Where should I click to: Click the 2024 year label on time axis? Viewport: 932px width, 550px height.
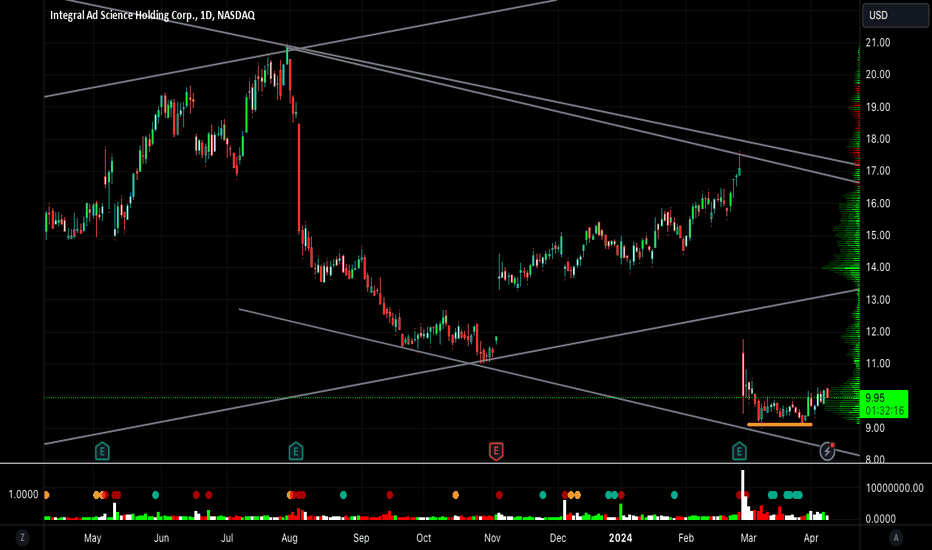pyautogui.click(x=621, y=538)
